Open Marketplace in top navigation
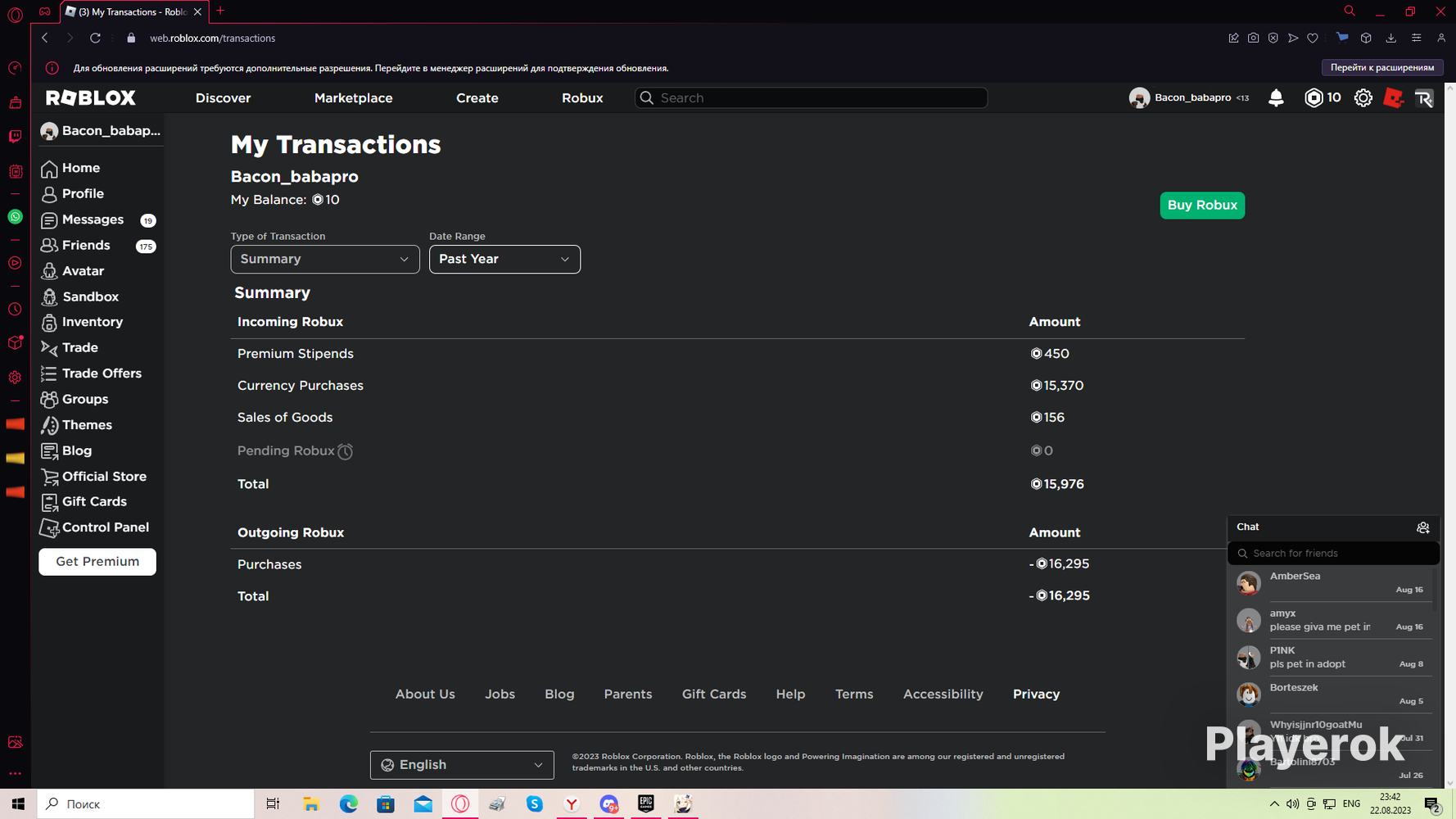Screen dimensions: 1456x819 (x=354, y=98)
